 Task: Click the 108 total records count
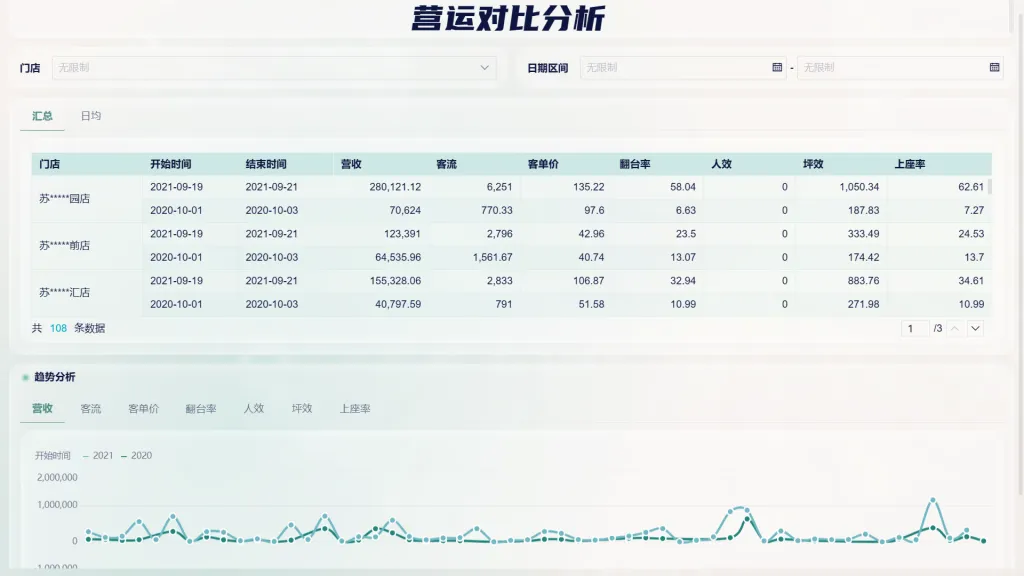point(58,328)
